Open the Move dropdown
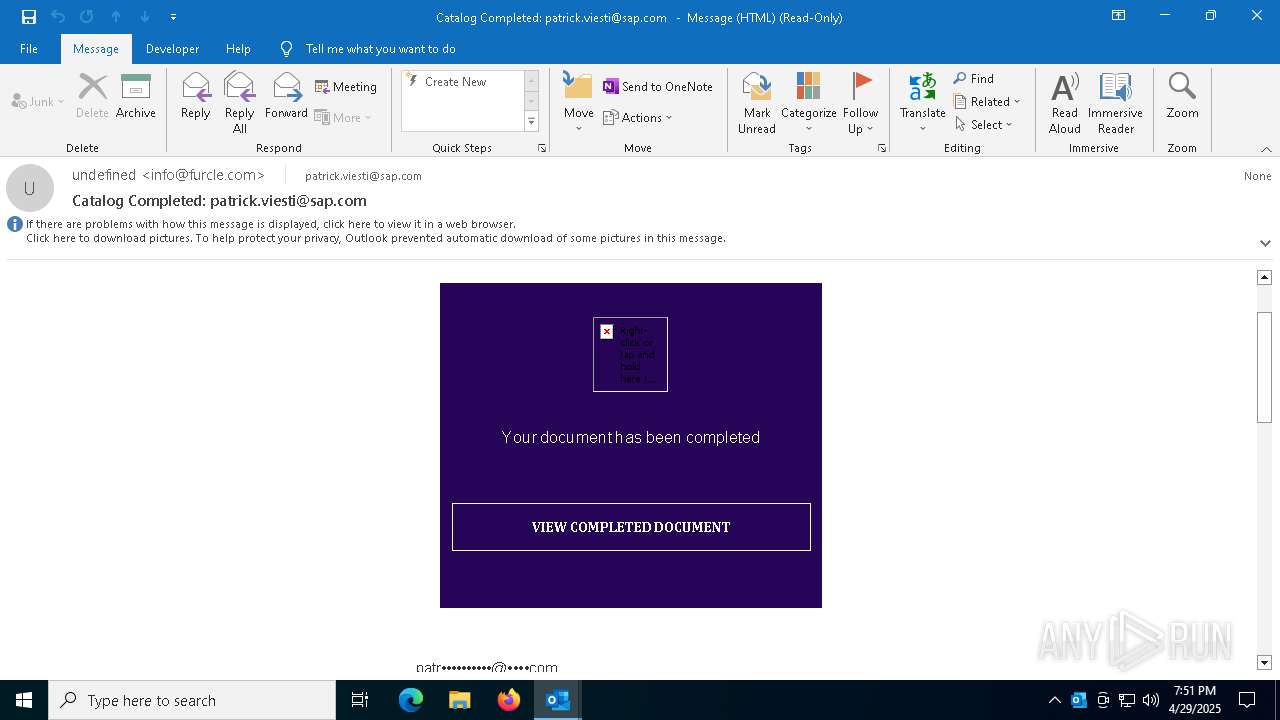 [578, 103]
